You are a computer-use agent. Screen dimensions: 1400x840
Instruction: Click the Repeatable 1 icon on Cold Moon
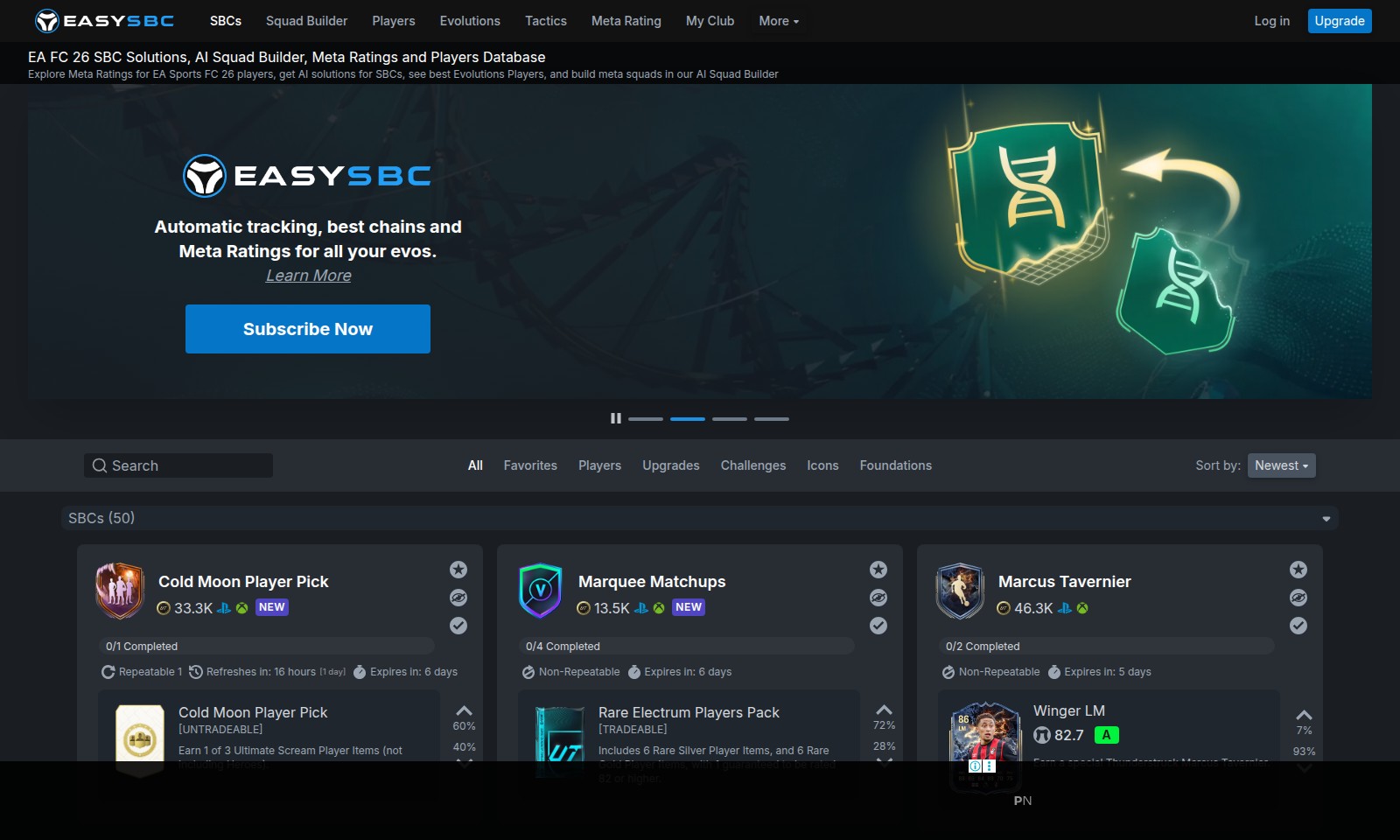pos(108,672)
